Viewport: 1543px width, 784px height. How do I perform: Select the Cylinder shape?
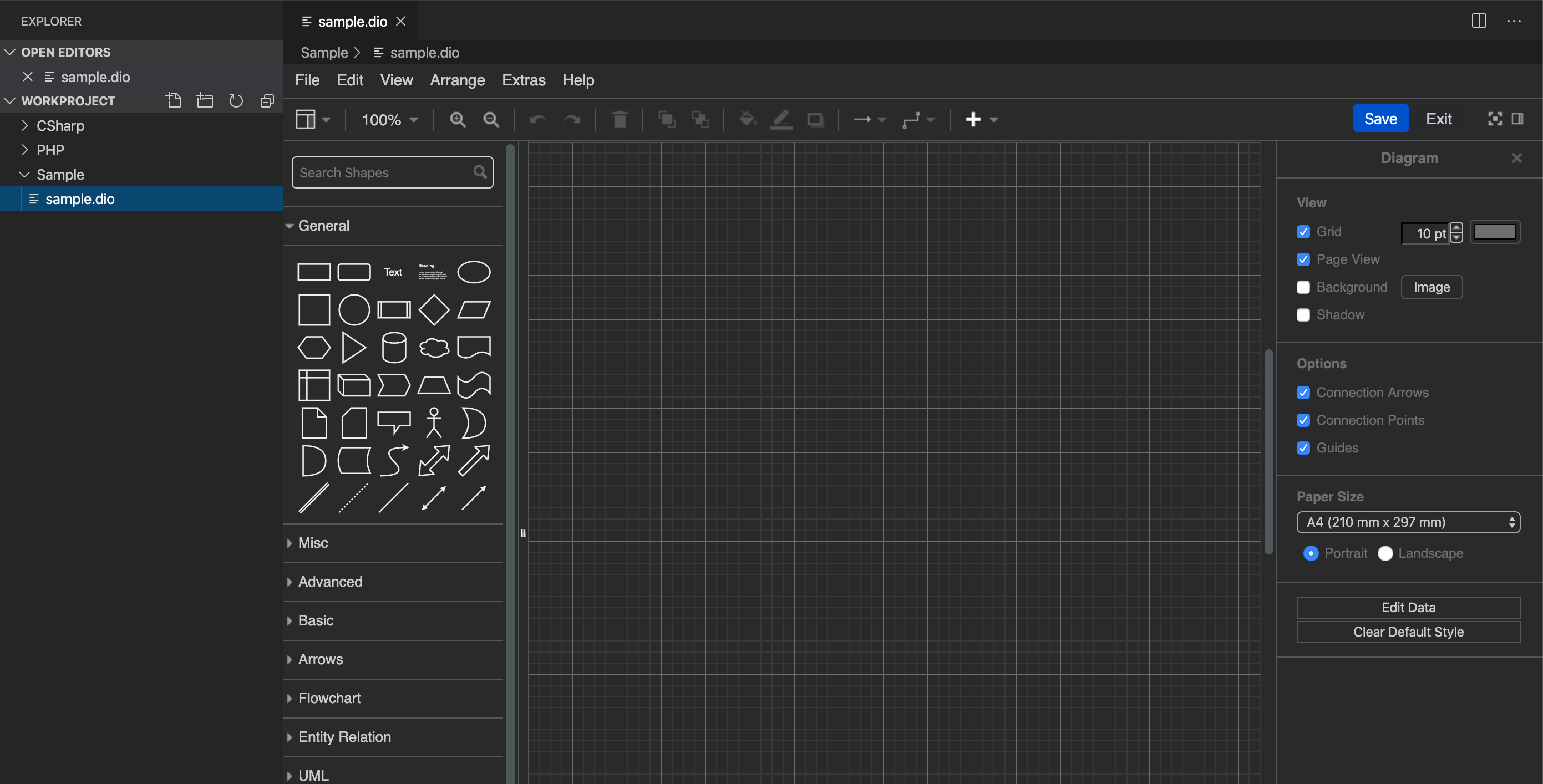click(x=394, y=348)
